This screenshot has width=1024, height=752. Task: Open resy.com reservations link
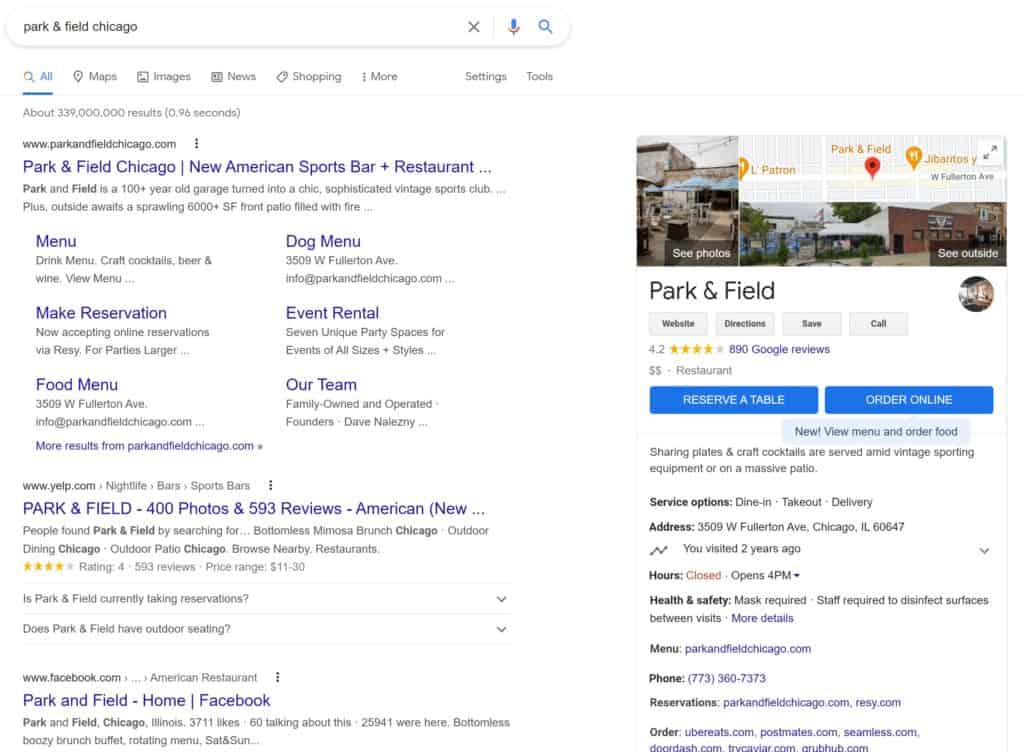click(878, 703)
